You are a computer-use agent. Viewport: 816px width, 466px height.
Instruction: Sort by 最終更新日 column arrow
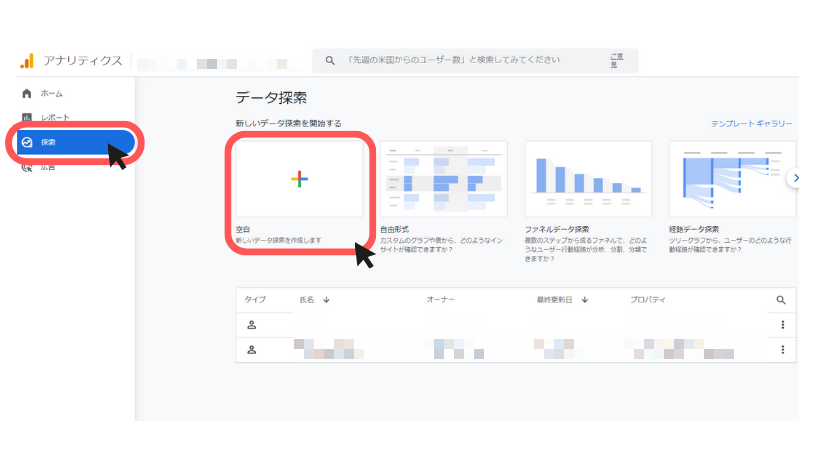(585, 299)
